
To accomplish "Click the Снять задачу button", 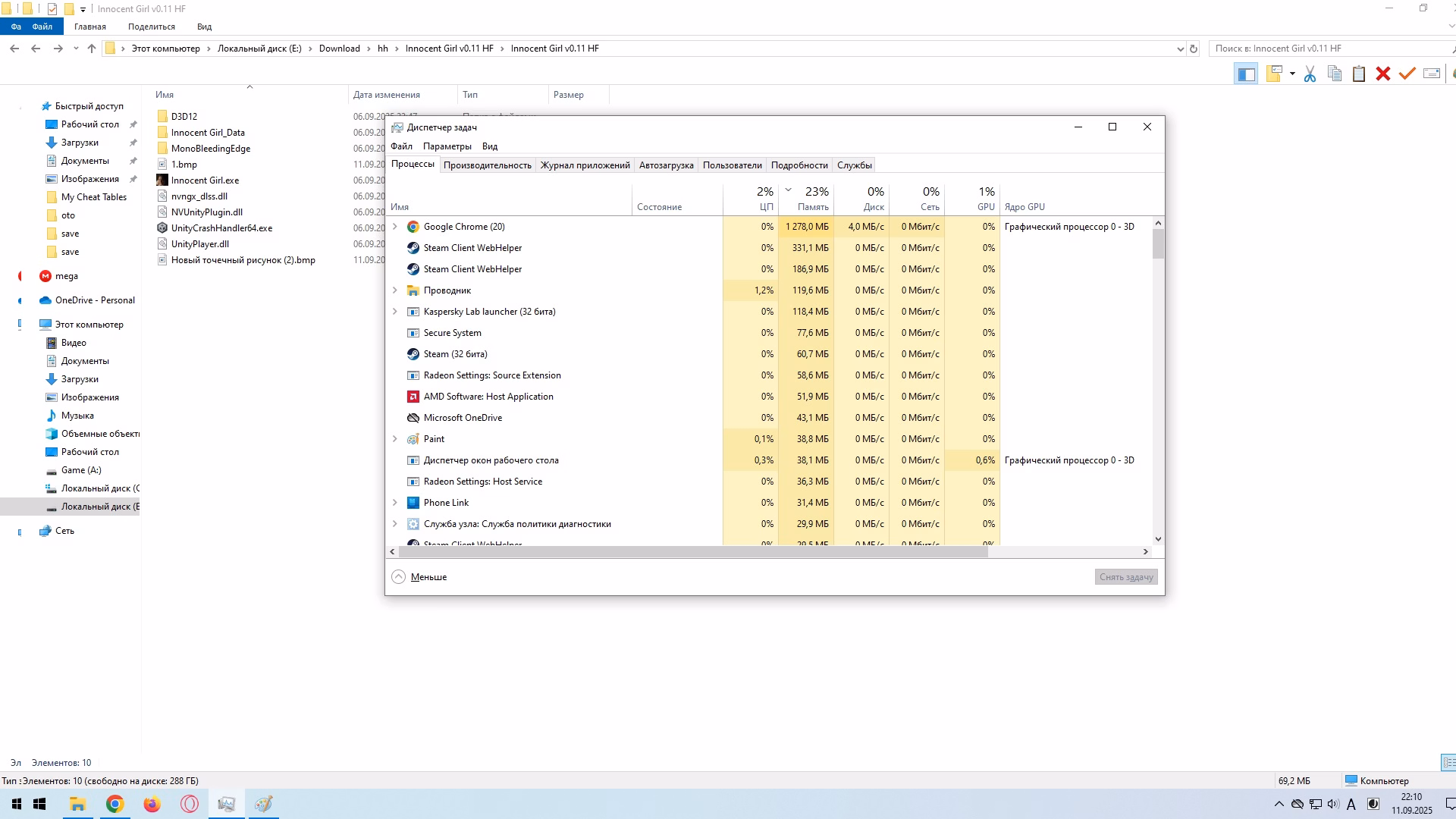I will [x=1126, y=577].
